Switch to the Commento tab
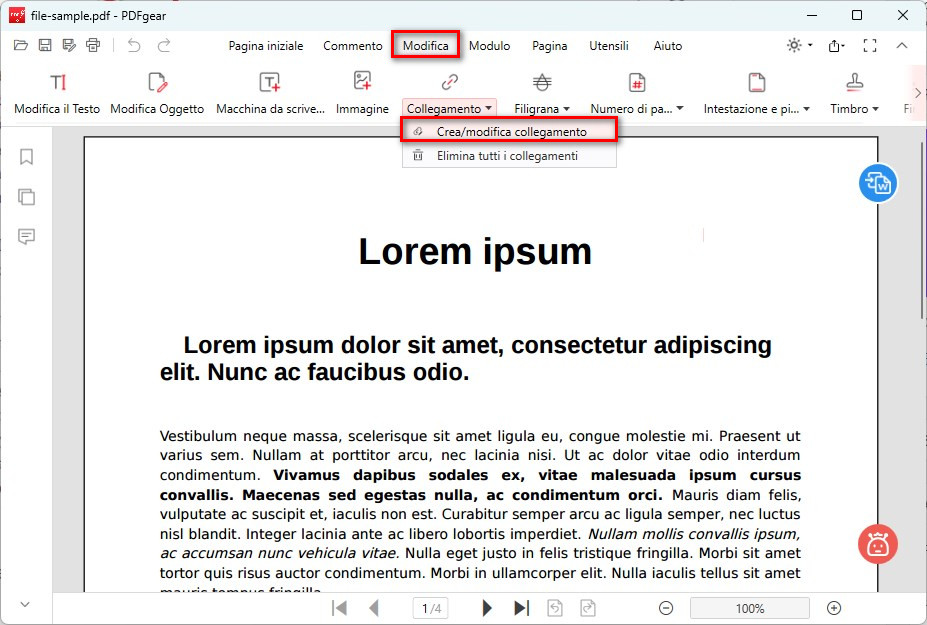This screenshot has width=927, height=625. 352,46
